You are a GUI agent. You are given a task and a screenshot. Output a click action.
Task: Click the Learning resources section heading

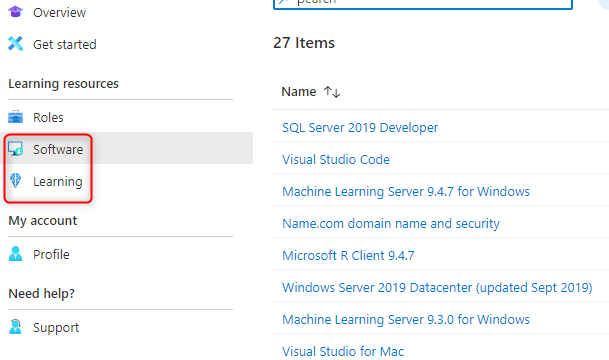coord(63,84)
